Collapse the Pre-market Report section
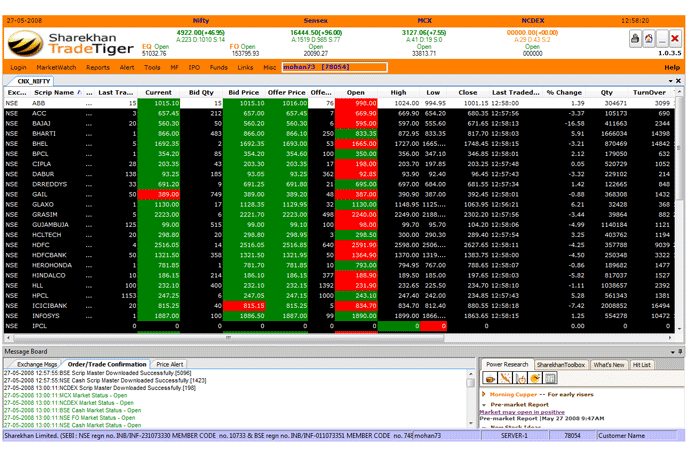 click(x=484, y=405)
